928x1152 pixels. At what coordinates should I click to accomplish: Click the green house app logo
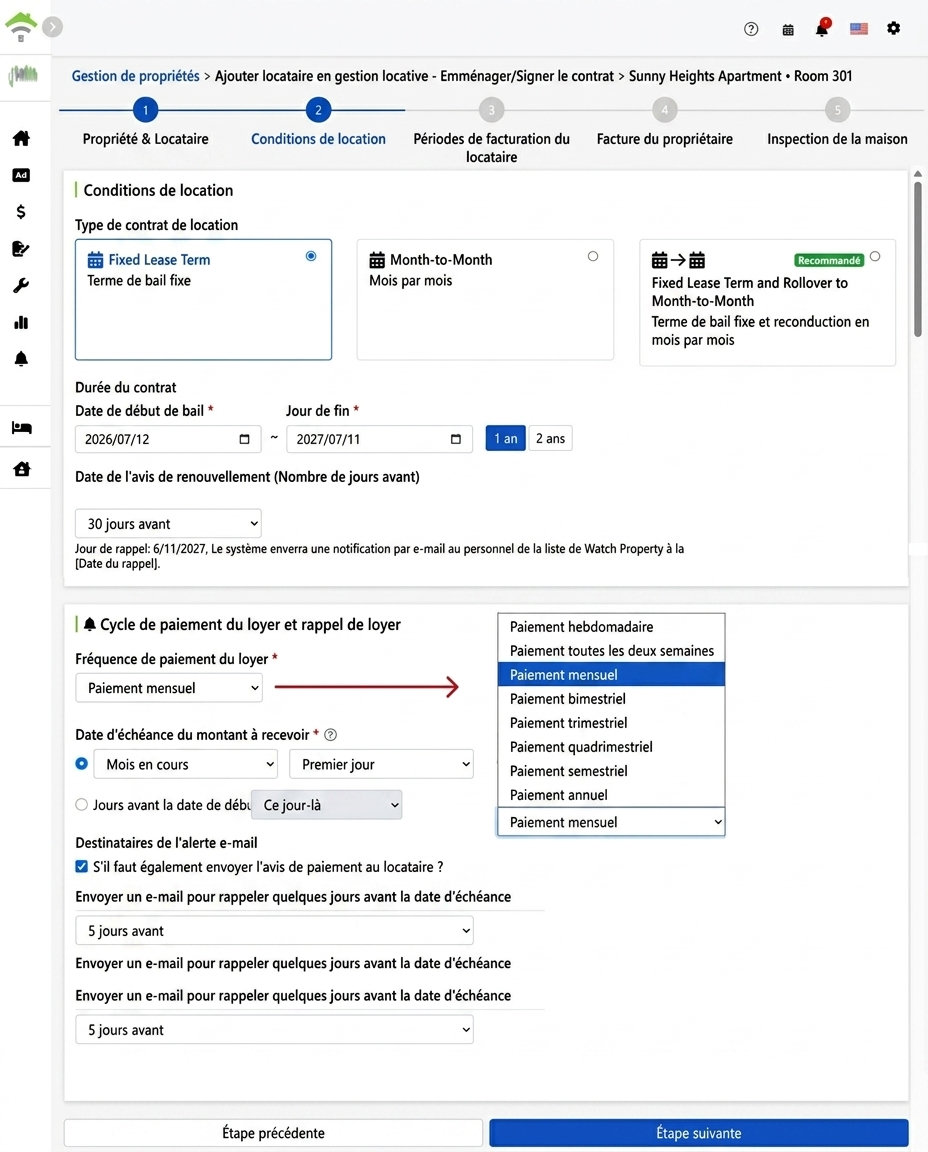[21, 26]
